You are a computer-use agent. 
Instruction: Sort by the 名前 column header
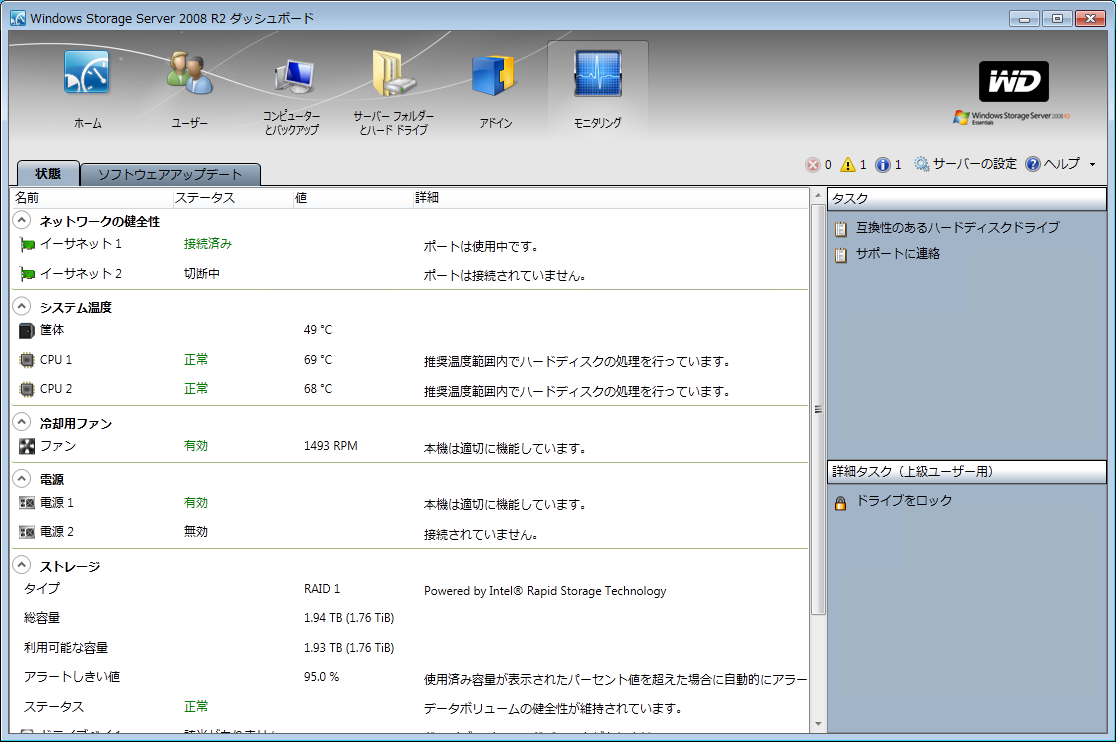coord(93,198)
